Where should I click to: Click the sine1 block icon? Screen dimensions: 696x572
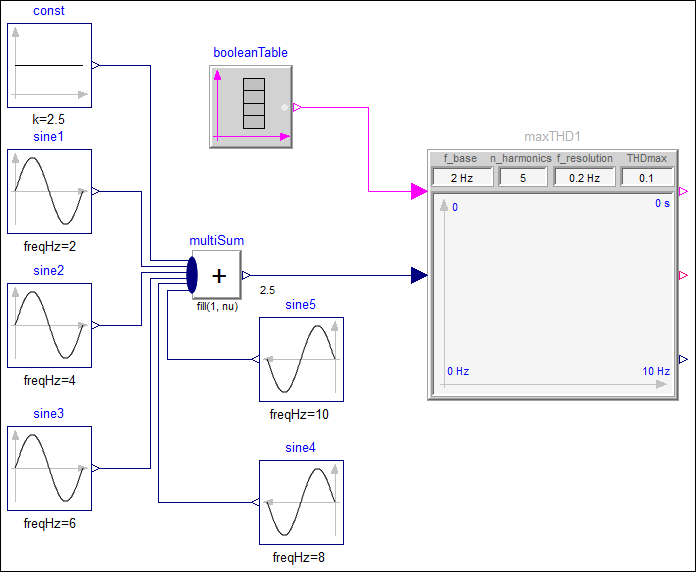(49, 192)
